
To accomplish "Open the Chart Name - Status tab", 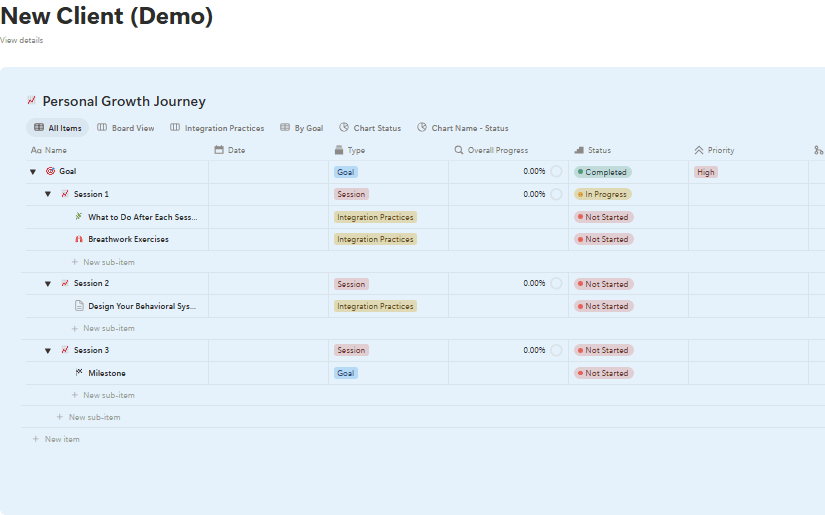I will pyautogui.click(x=462, y=128).
